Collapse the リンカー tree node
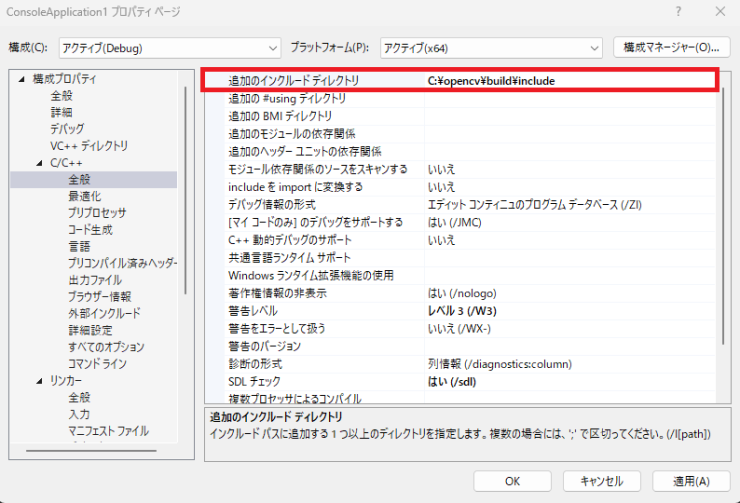Screen dimensions: 740x503 pyautogui.click(x=40, y=380)
